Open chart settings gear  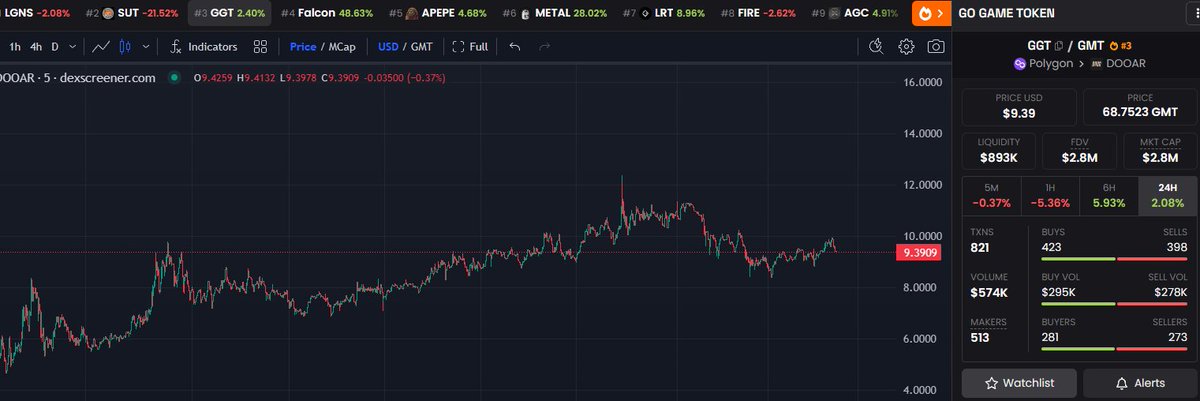point(906,46)
